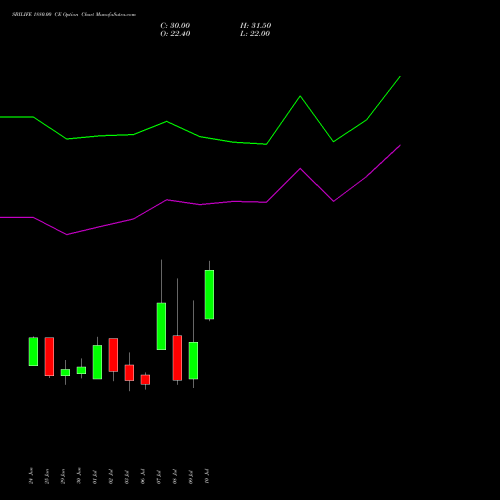The width and height of the screenshot is (500, 500).
Task: Select the 03 Jul date label
Action: pos(127,476)
